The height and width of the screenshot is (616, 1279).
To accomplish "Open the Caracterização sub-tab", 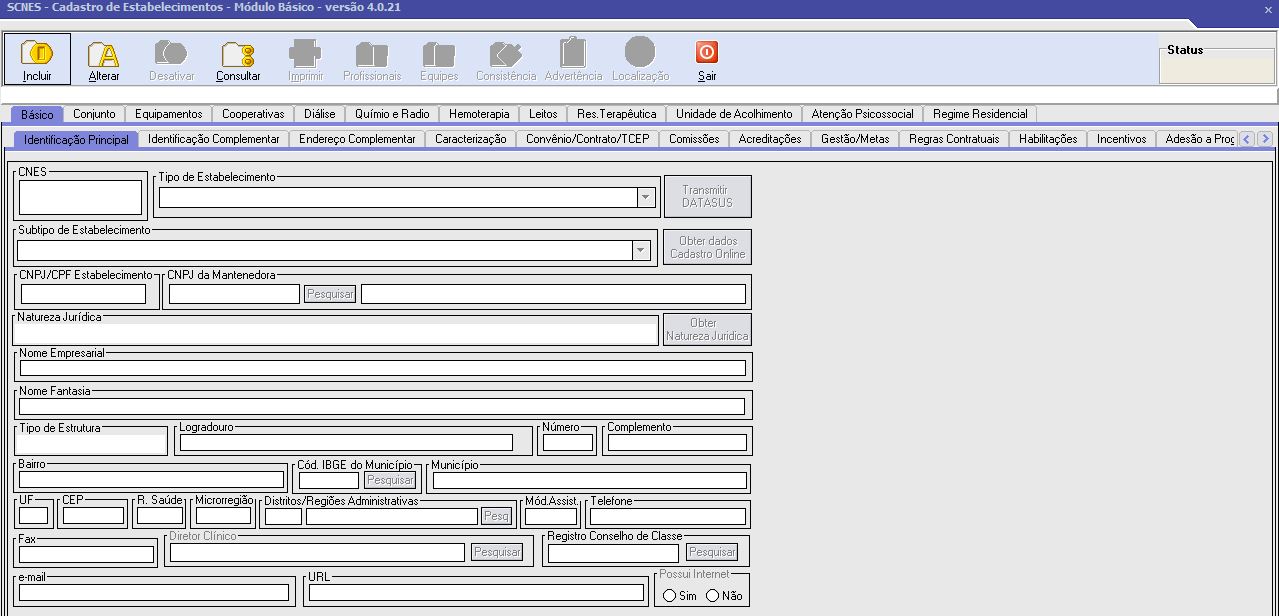I will (470, 139).
